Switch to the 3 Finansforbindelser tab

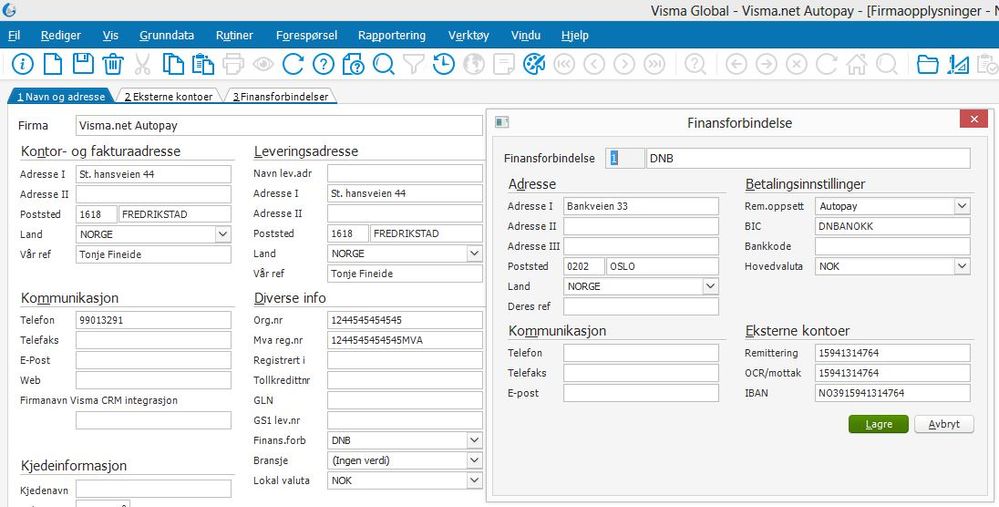pyautogui.click(x=280, y=97)
